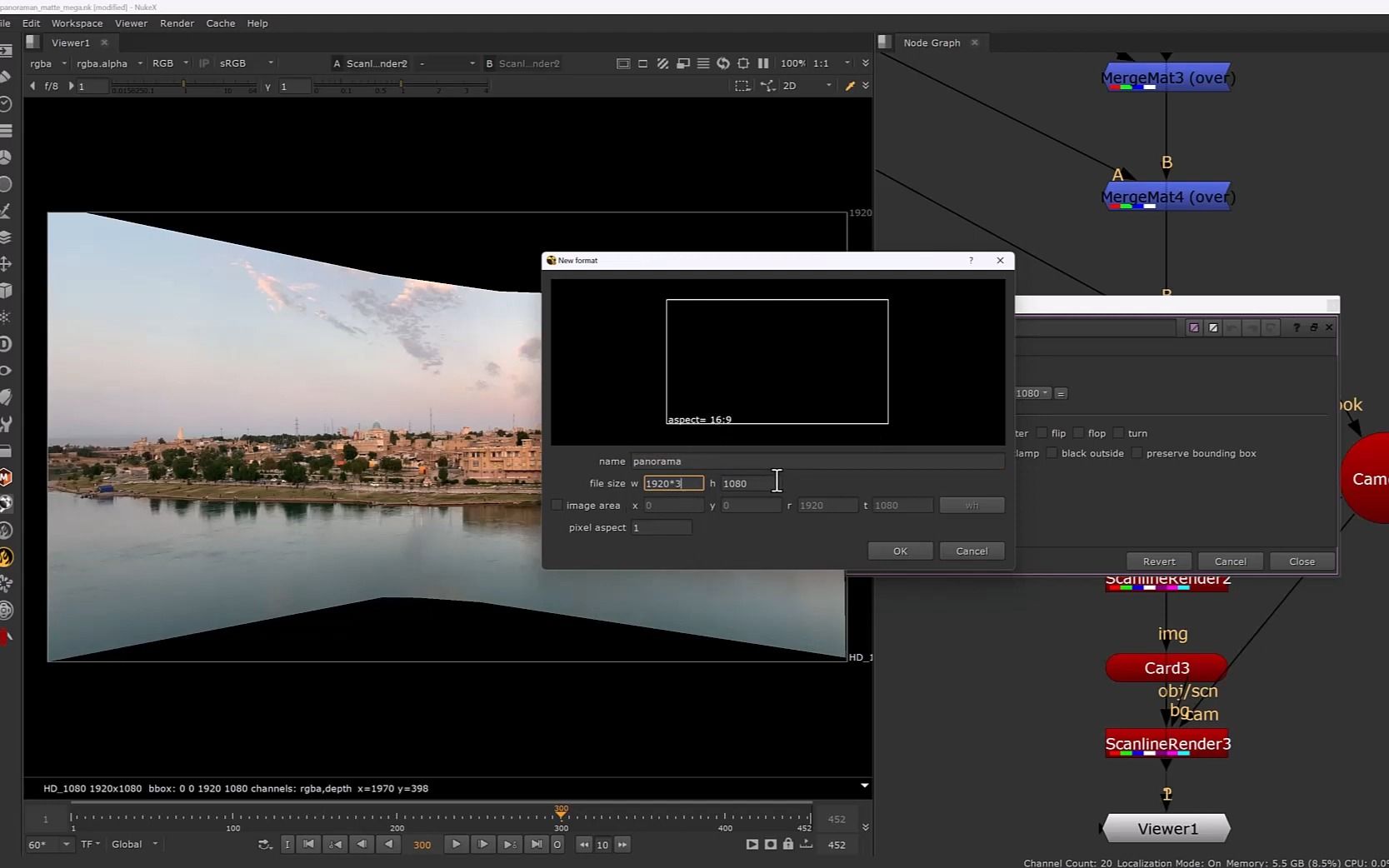Click the pixel aspect input field

pyautogui.click(x=661, y=527)
